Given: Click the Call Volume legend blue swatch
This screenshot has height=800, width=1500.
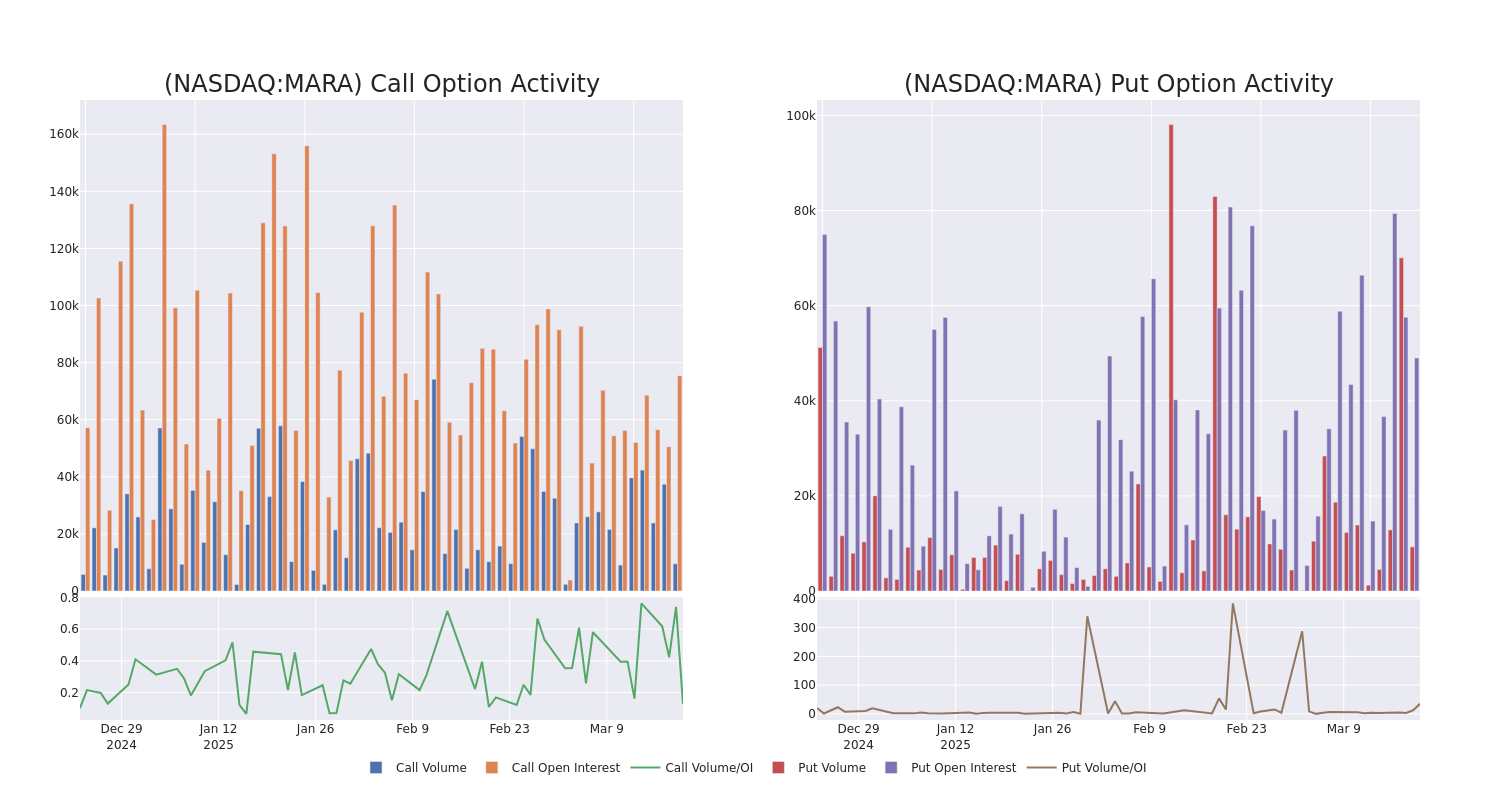Looking at the screenshot, I should click(376, 768).
